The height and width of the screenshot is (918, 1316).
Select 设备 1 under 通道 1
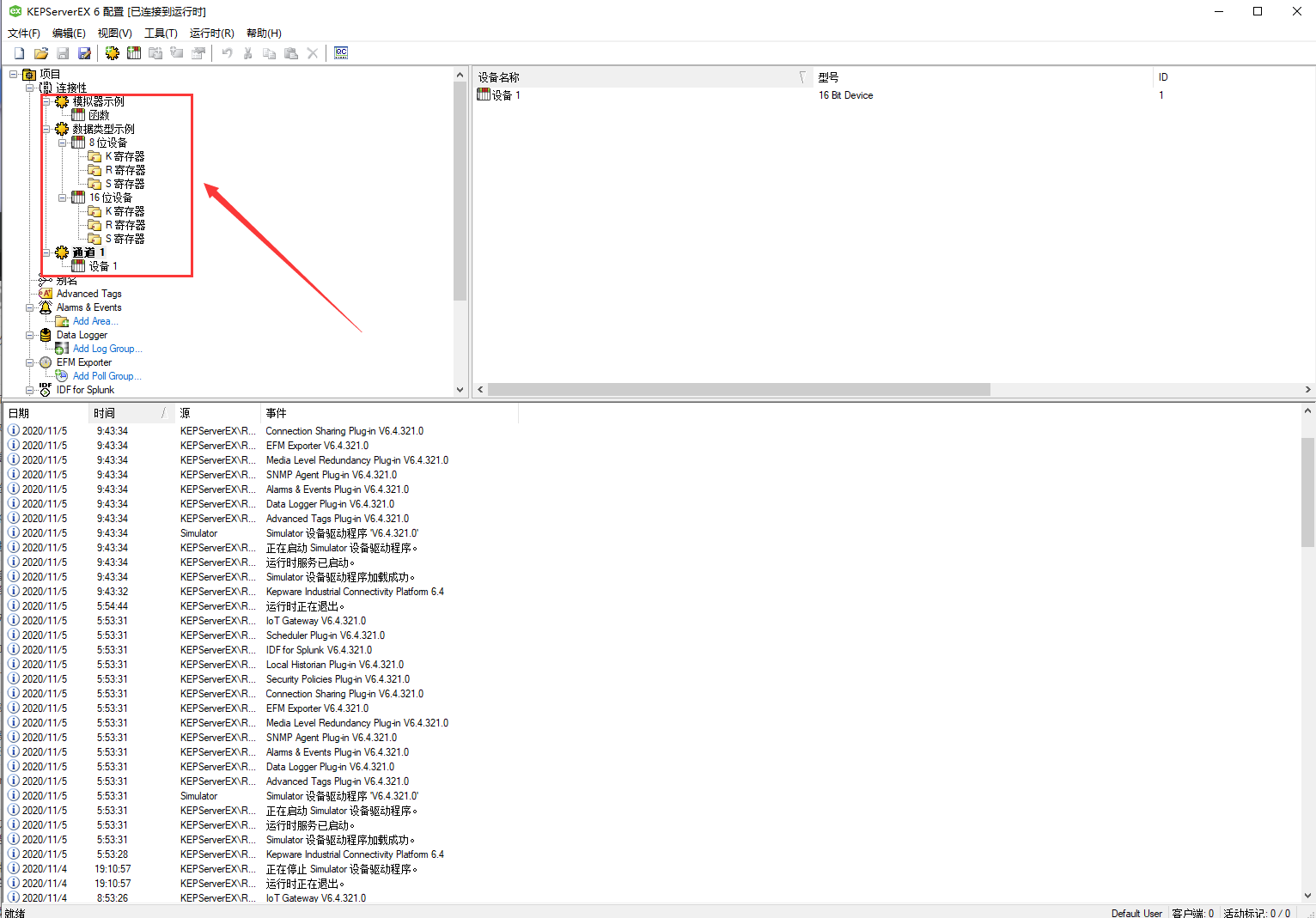point(103,266)
